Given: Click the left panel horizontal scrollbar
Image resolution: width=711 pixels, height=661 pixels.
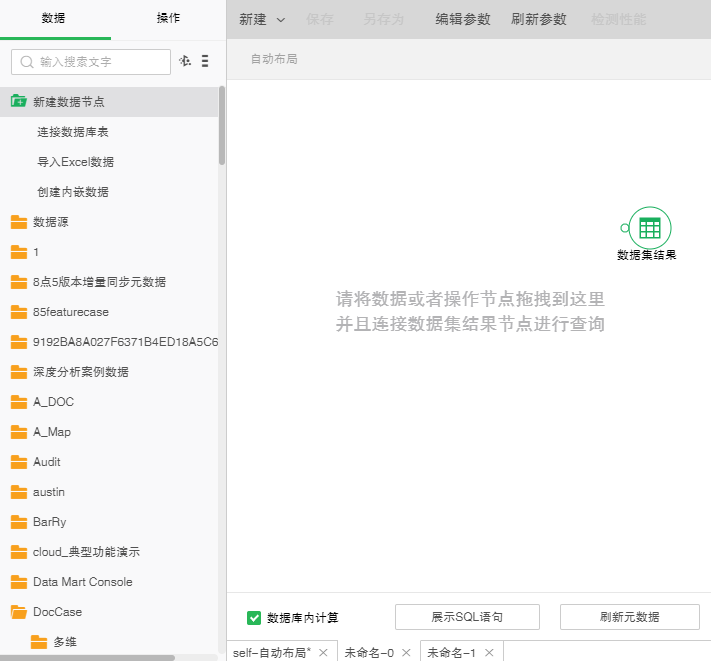Looking at the screenshot, I should point(88,657).
